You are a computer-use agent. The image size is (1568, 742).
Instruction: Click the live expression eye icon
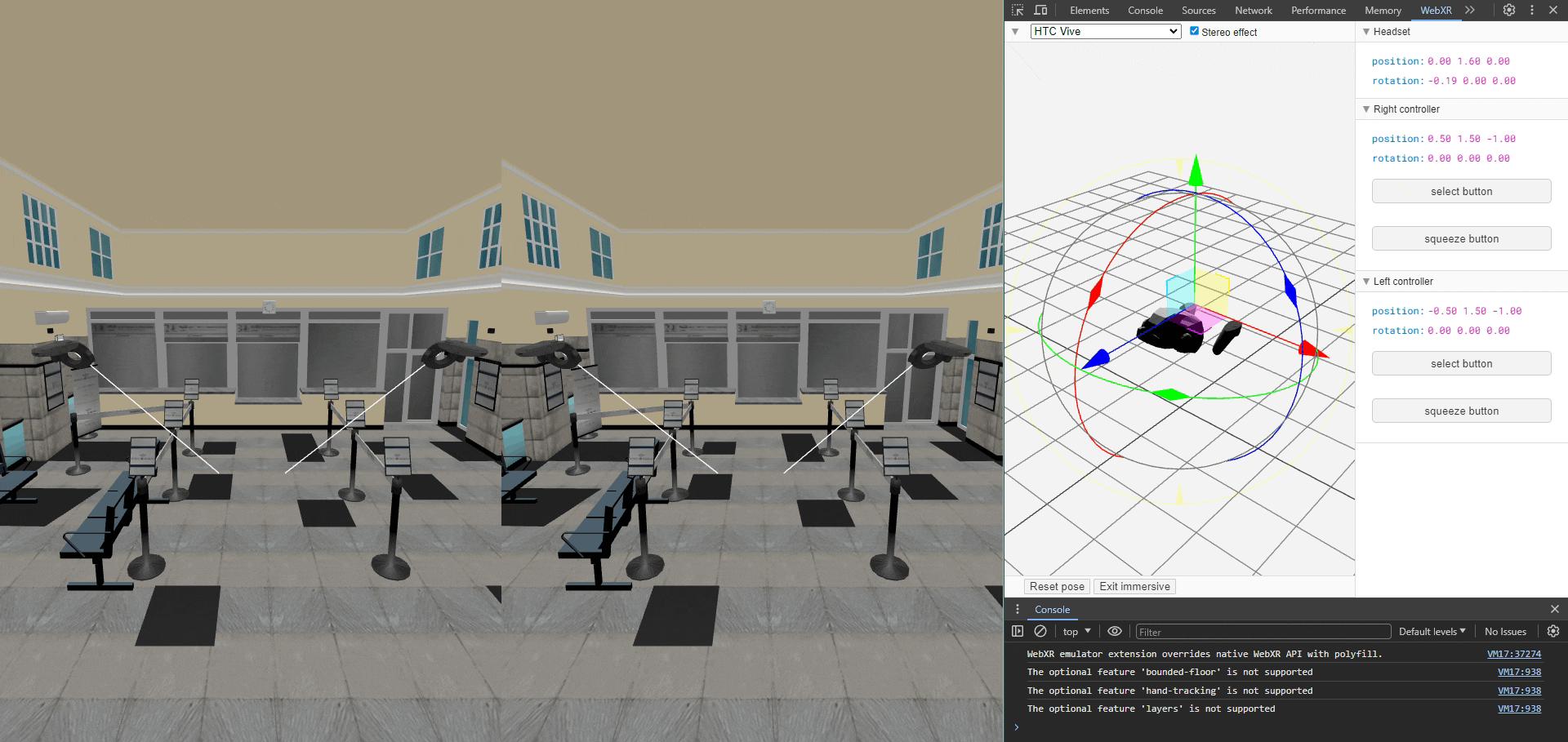tap(1114, 631)
